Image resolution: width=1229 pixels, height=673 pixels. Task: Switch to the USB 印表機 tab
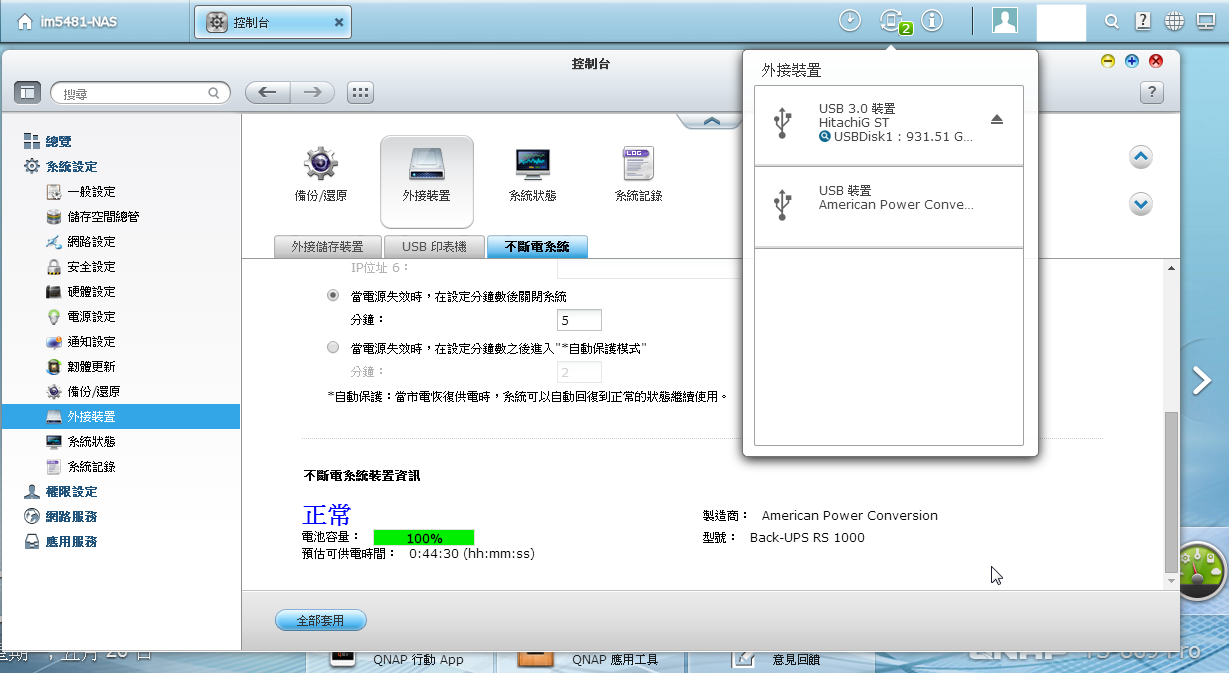pos(434,246)
